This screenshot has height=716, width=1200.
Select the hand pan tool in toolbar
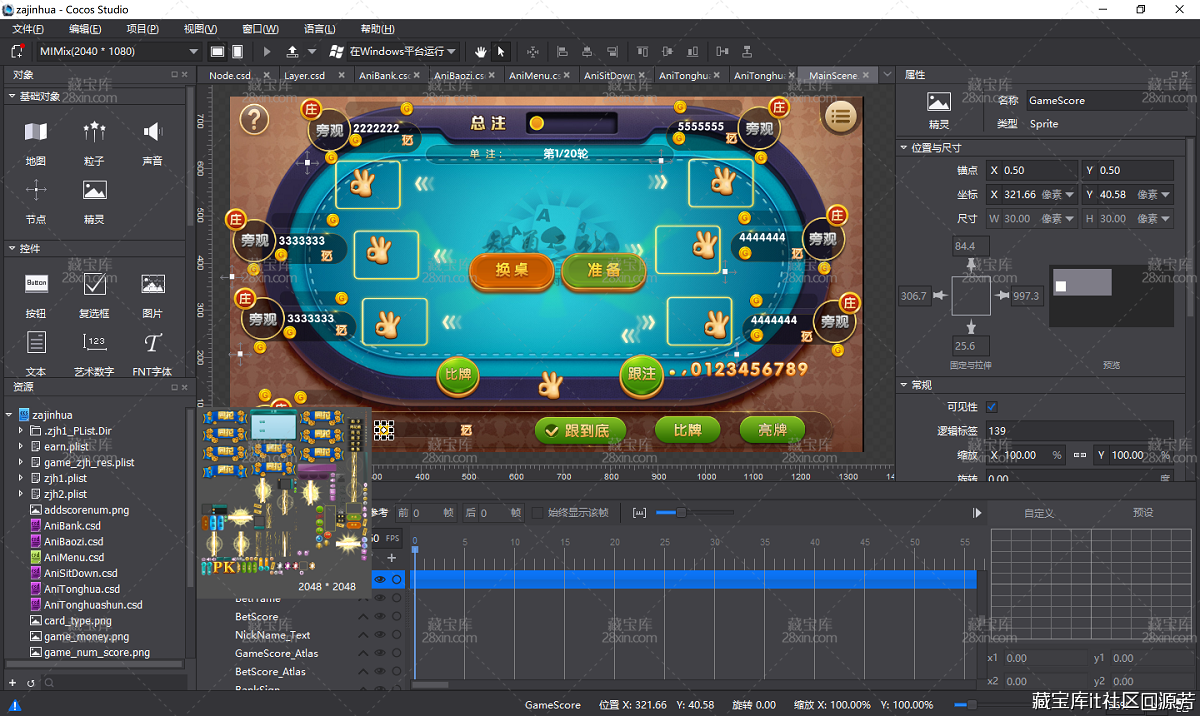click(480, 51)
